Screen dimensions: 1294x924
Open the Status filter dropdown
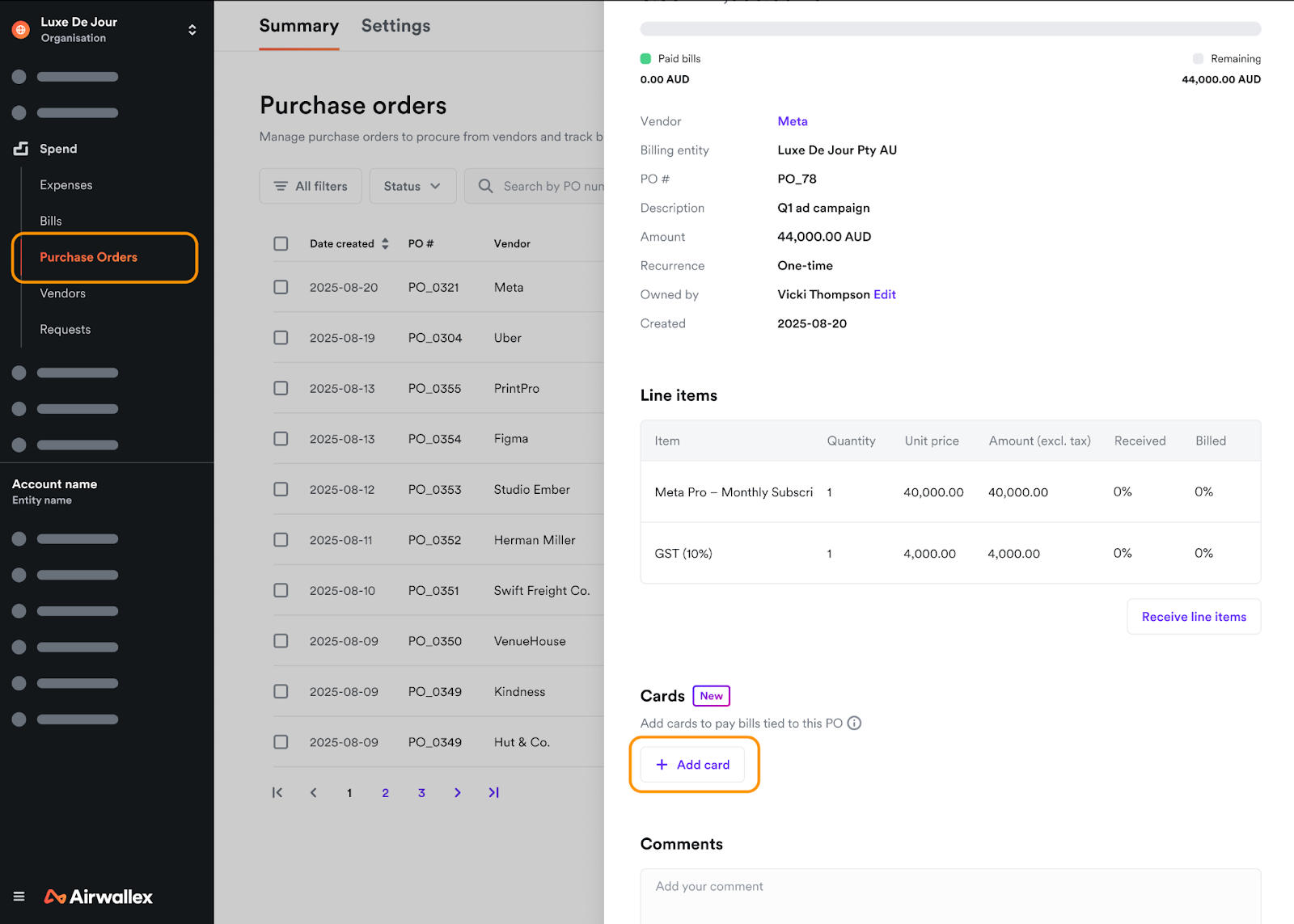[x=412, y=186]
